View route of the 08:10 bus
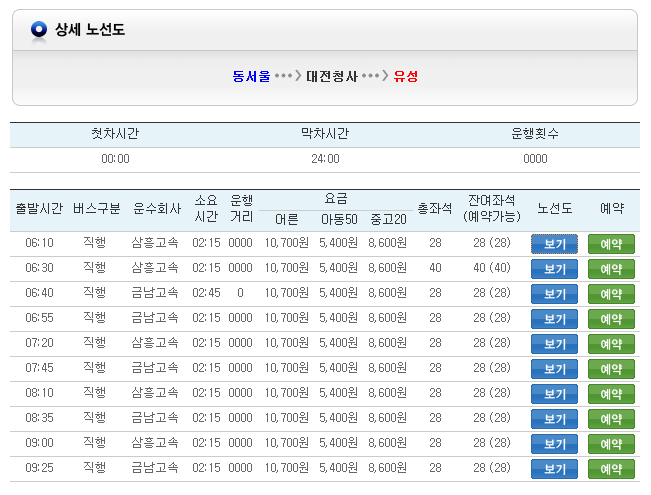 pyautogui.click(x=554, y=394)
